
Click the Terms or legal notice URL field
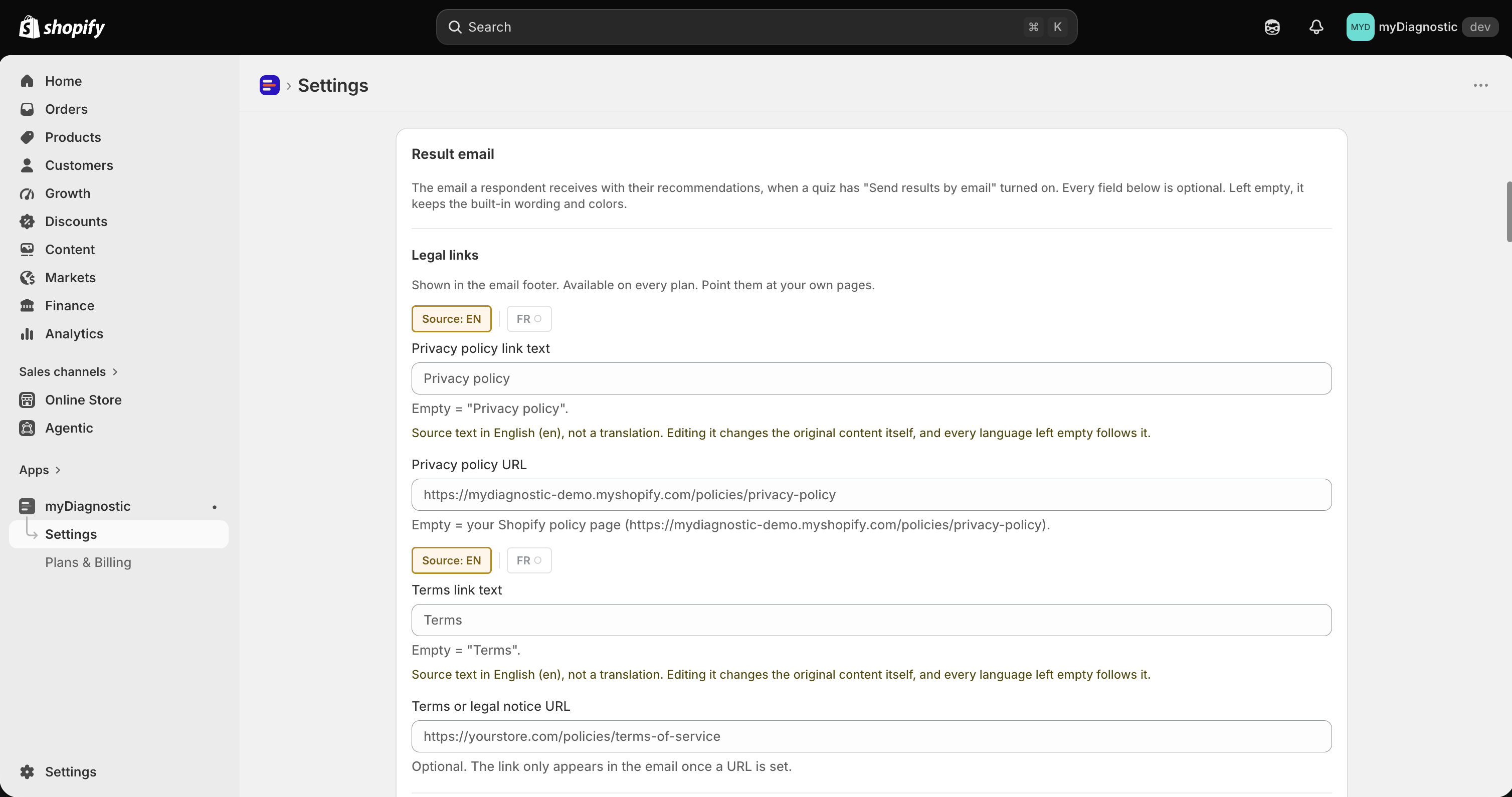pos(872,736)
